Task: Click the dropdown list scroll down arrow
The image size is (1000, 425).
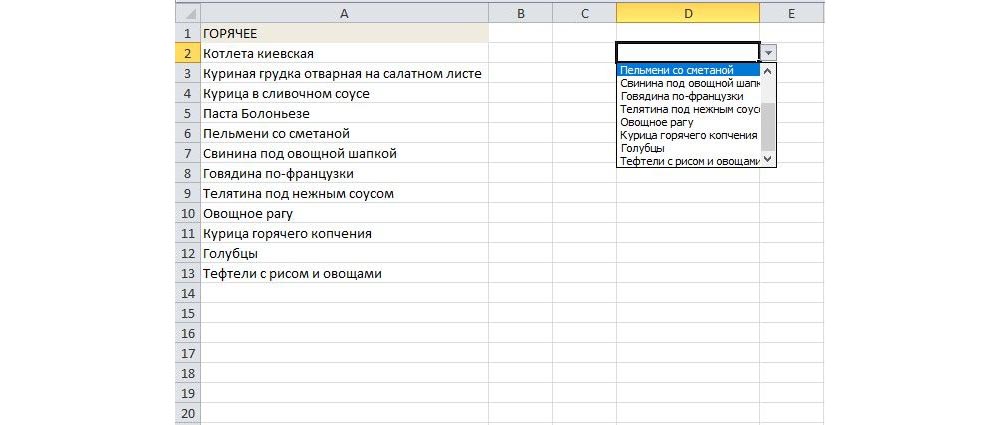Action: tap(768, 159)
